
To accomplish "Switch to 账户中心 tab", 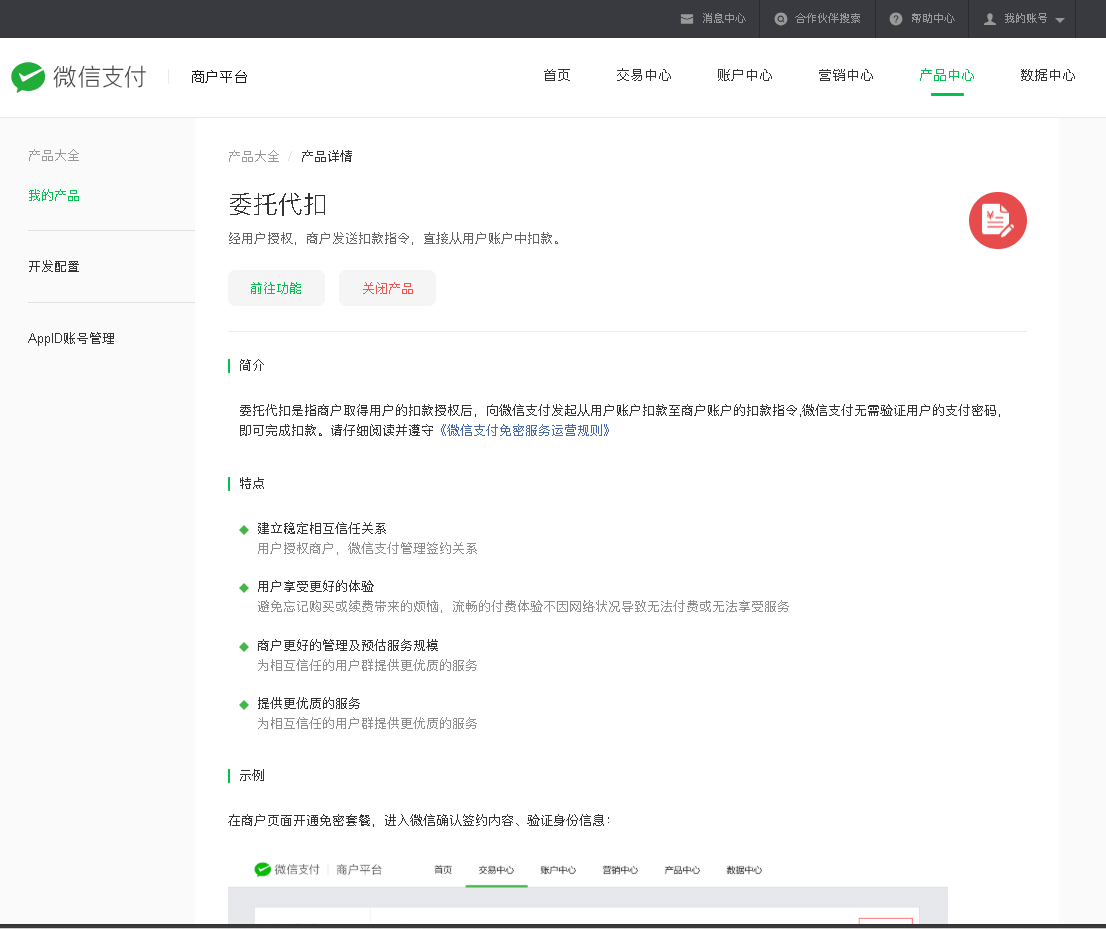I will coord(744,75).
